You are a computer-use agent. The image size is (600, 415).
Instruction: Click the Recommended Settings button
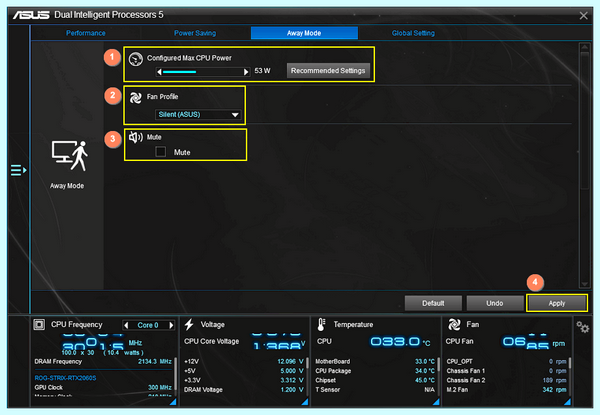point(328,71)
